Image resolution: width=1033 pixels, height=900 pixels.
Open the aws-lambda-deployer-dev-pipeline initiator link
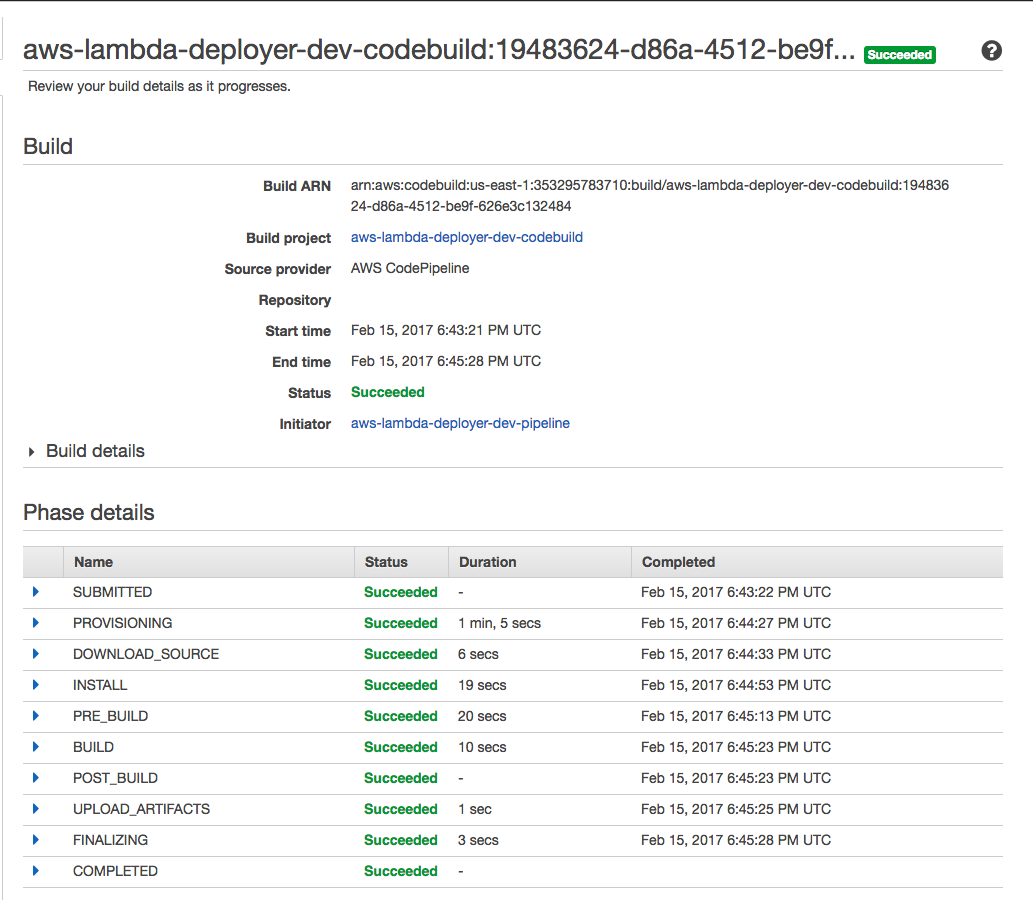click(460, 423)
